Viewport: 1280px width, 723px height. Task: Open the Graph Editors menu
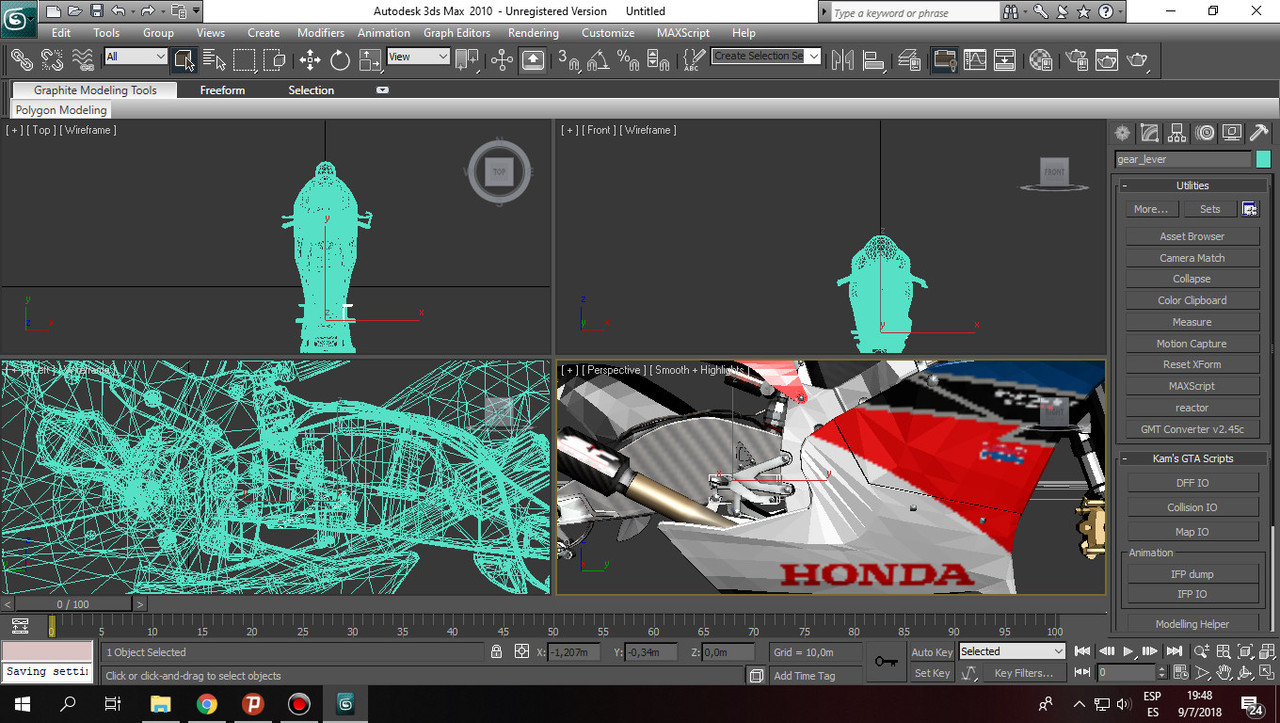(456, 33)
